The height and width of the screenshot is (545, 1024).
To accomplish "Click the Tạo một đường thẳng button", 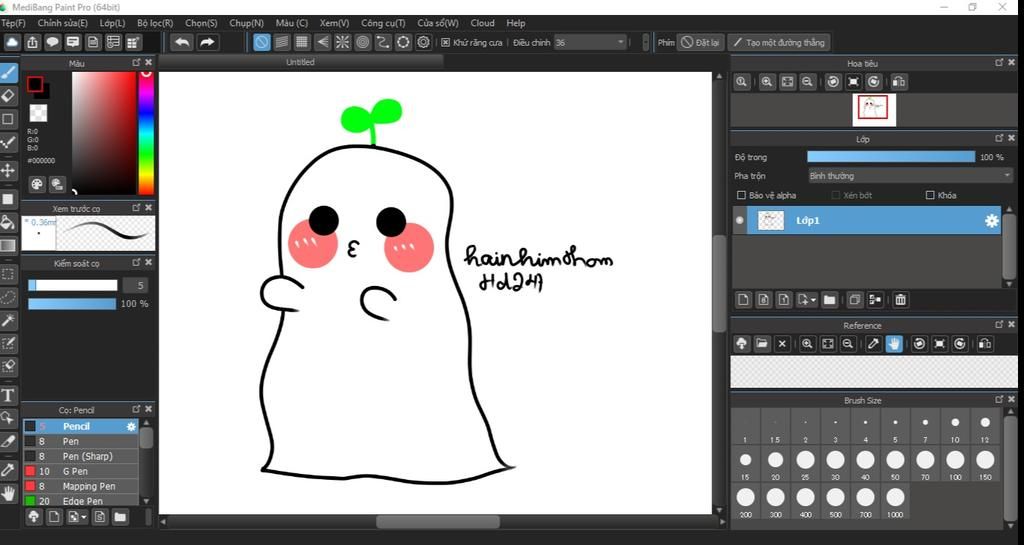I will pyautogui.click(x=778, y=43).
